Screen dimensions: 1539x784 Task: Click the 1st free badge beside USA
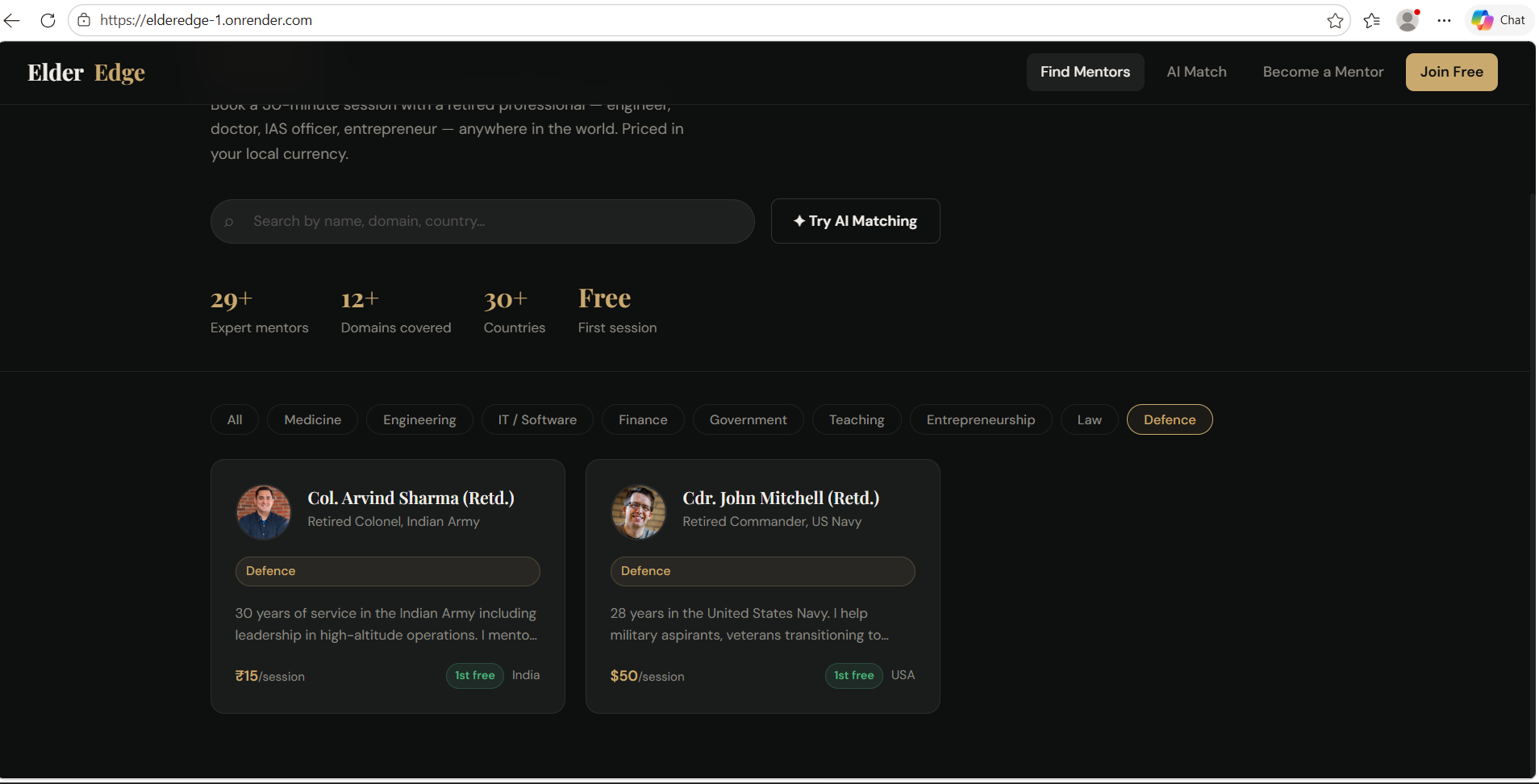854,675
